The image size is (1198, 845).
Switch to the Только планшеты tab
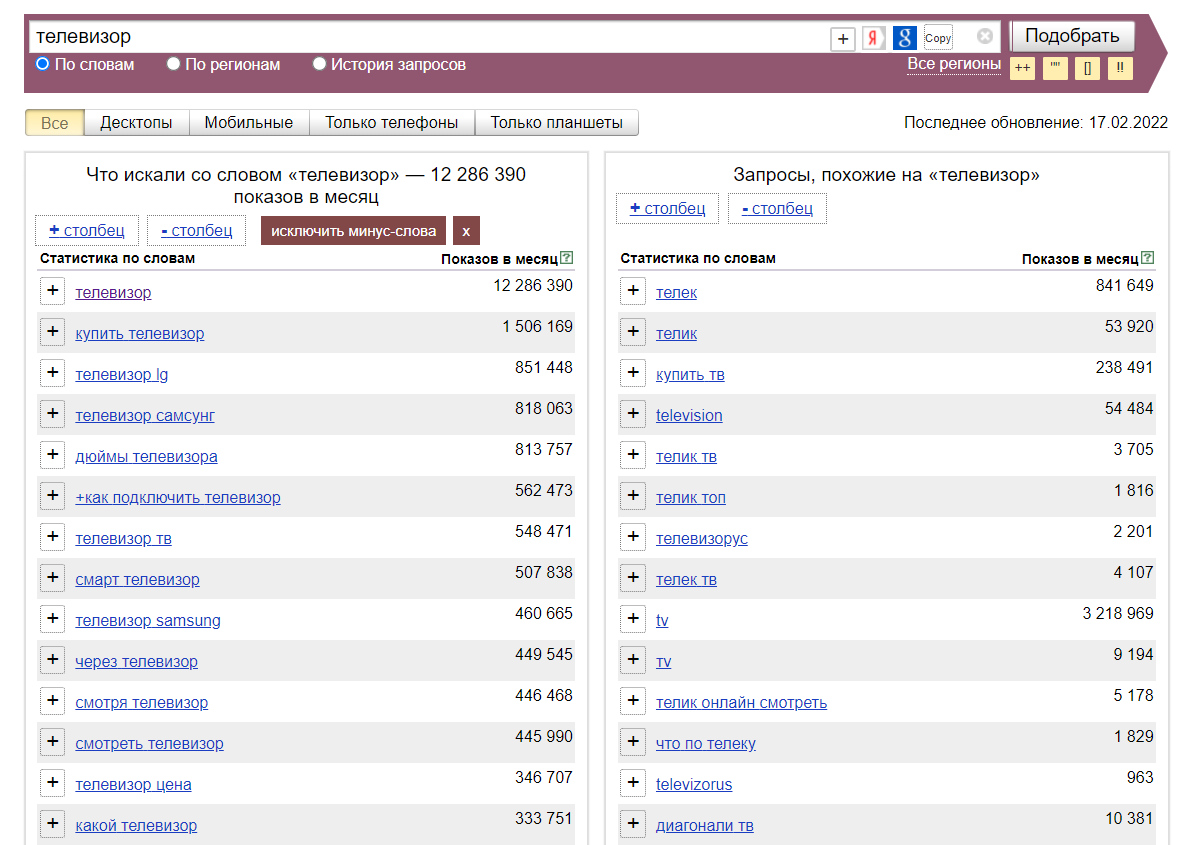click(x=556, y=122)
